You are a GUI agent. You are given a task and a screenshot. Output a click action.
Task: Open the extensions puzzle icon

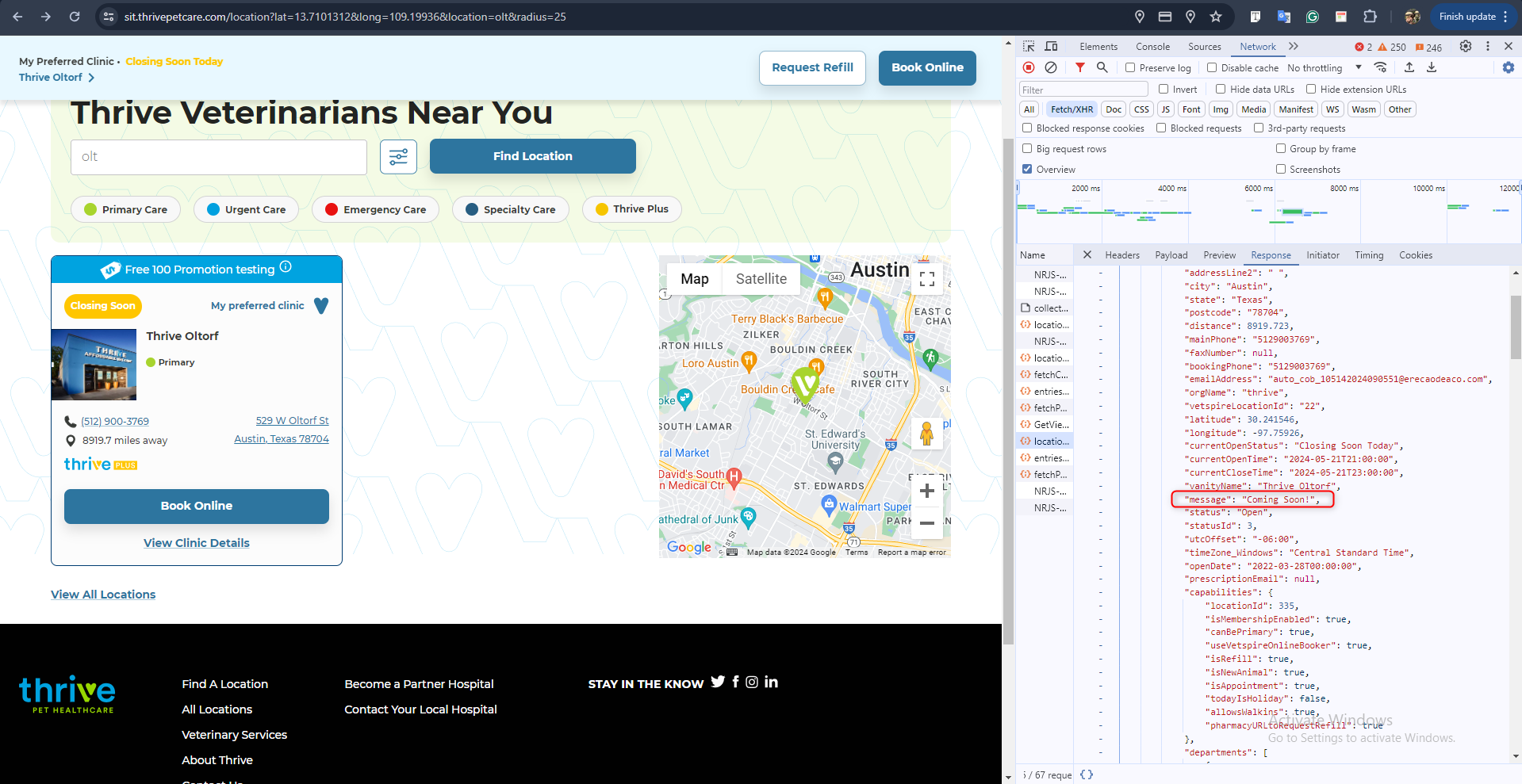point(1370,17)
